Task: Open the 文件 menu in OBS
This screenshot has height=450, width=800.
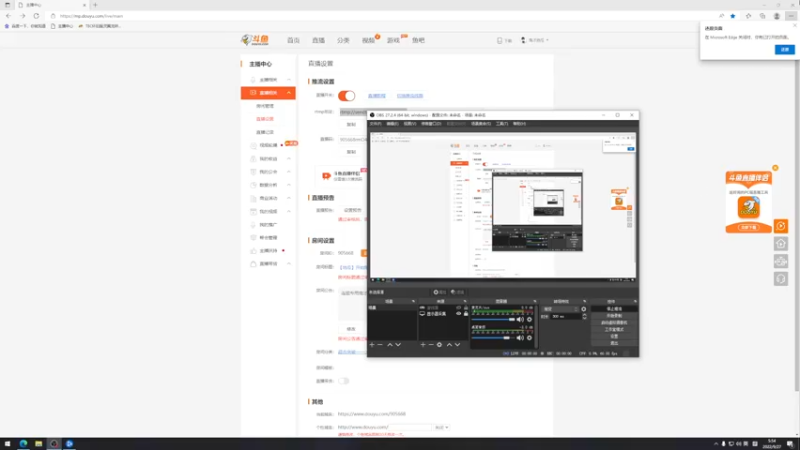Action: (375, 124)
